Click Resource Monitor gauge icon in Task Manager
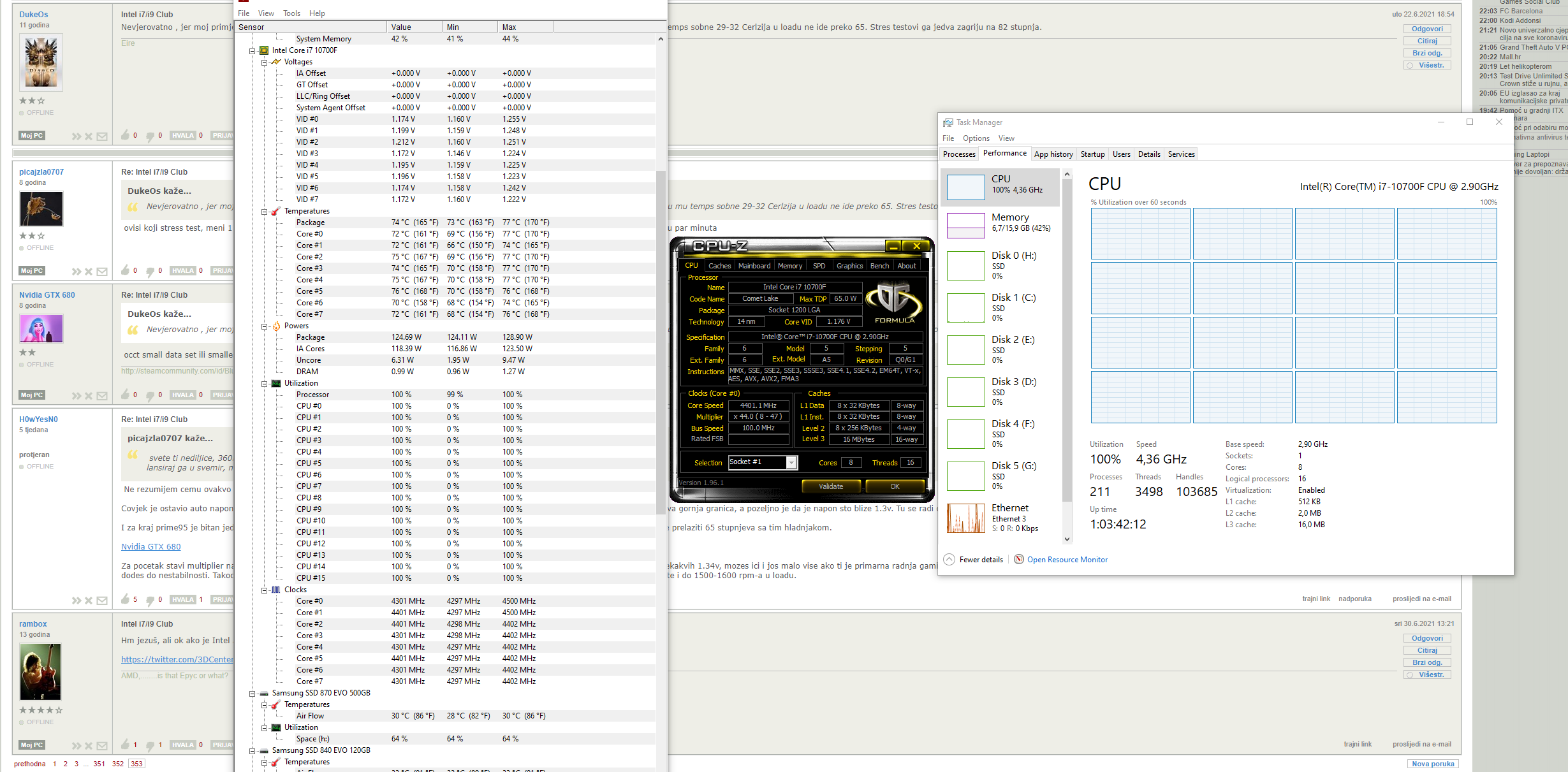Image resolution: width=1568 pixels, height=772 pixels. (1019, 559)
